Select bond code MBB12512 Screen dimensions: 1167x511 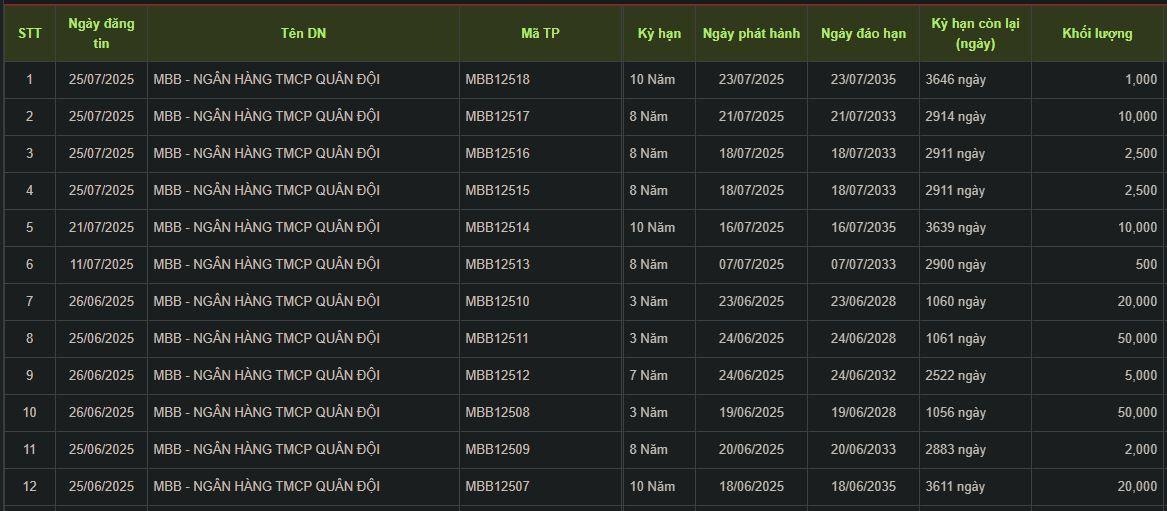498,376
